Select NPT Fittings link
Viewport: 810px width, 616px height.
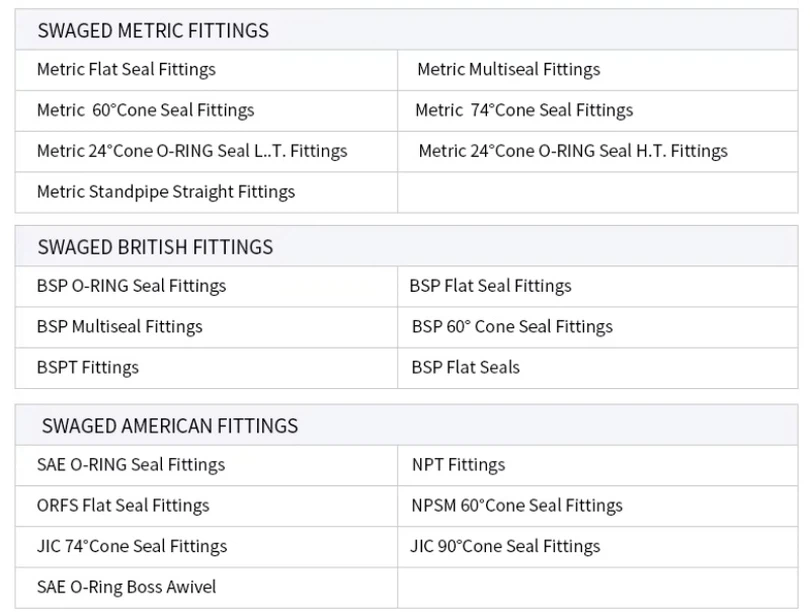(x=458, y=465)
